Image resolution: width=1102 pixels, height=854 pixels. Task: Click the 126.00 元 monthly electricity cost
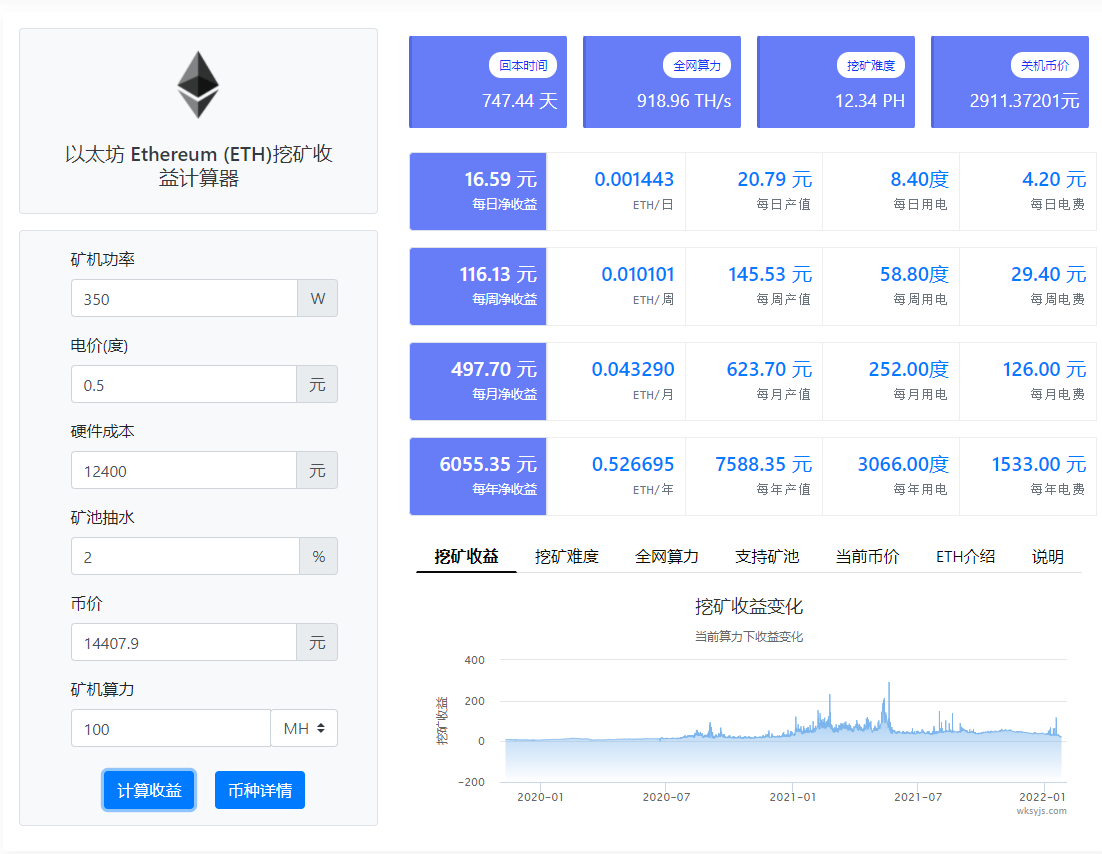[x=1044, y=370]
